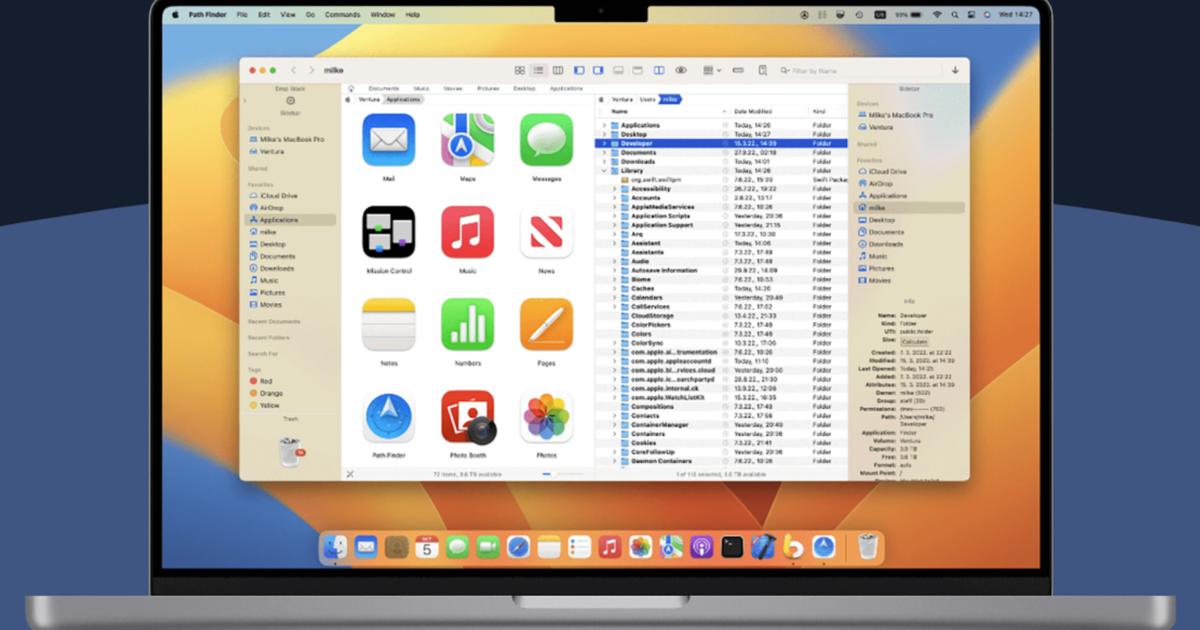Open the Commands menu
Viewport: 1200px width, 630px height.
click(x=342, y=15)
